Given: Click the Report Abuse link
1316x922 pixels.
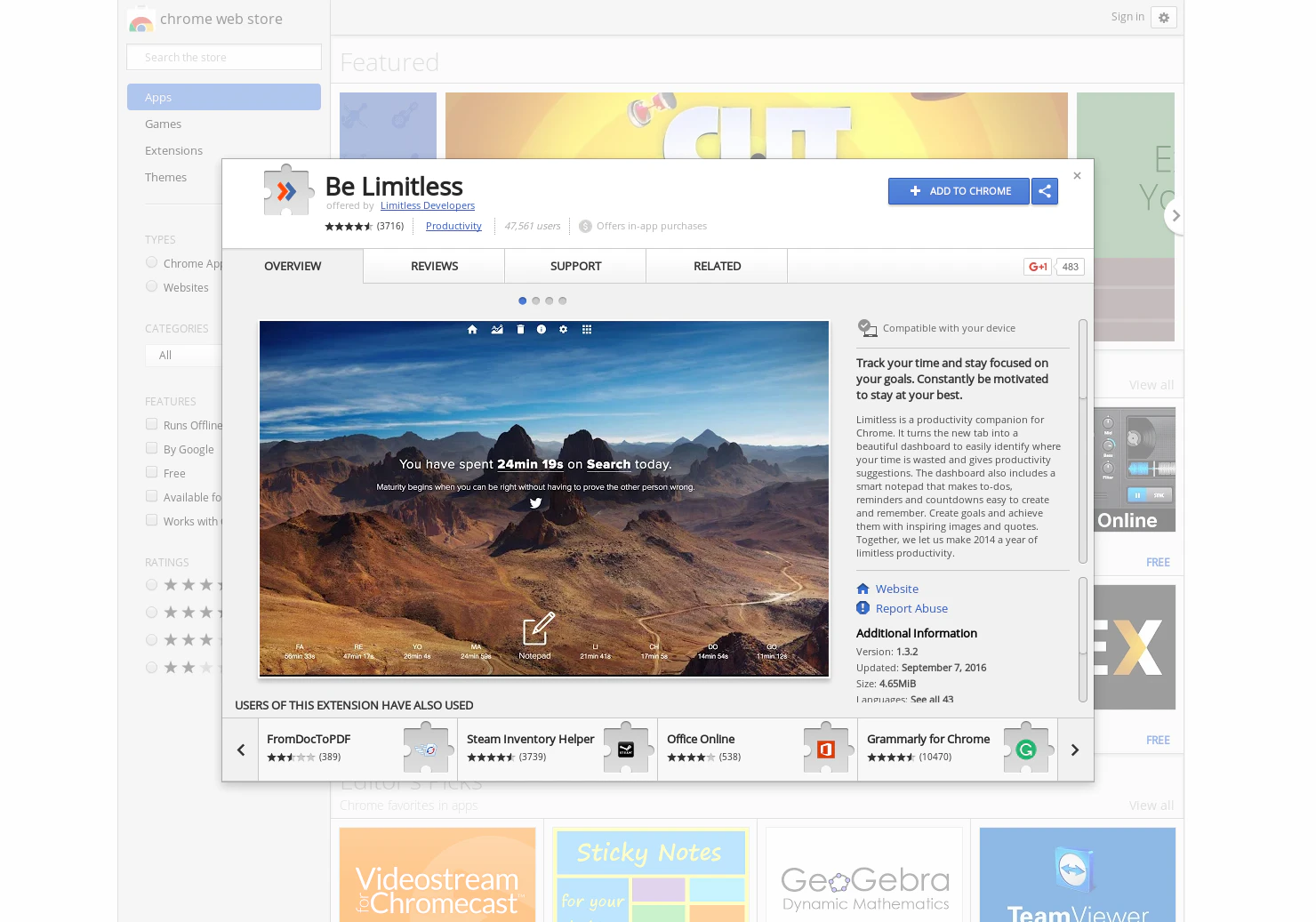Looking at the screenshot, I should (x=911, y=608).
